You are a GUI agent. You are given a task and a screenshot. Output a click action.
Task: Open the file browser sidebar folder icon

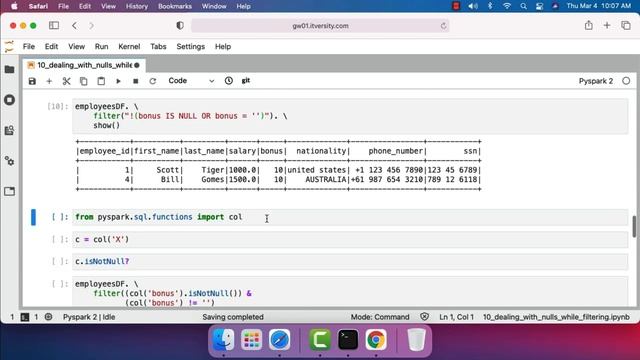click(9, 69)
